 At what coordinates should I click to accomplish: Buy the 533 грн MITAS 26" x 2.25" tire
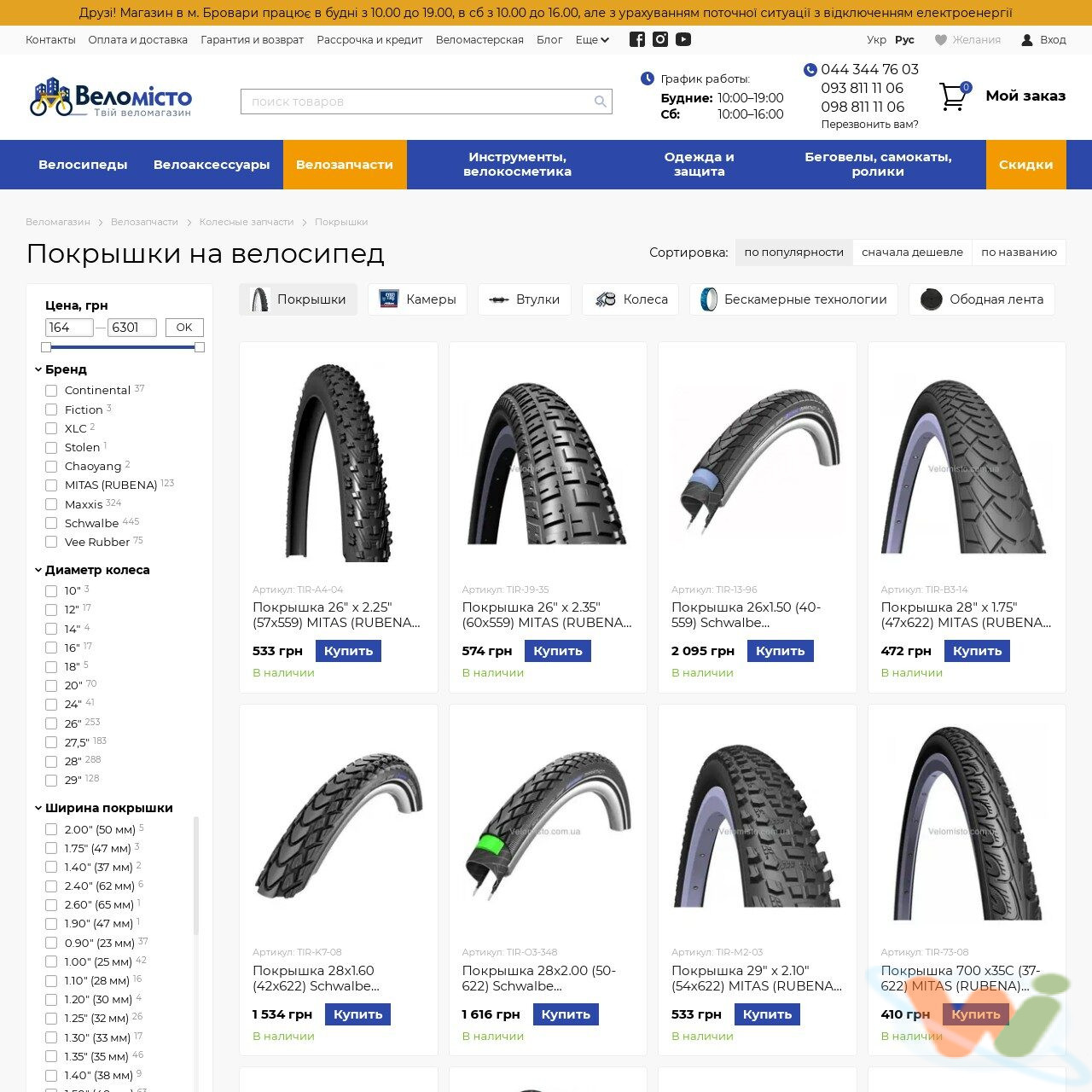point(348,651)
